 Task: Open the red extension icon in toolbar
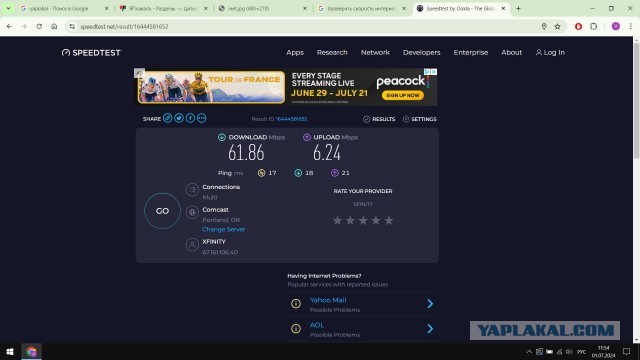point(578,27)
